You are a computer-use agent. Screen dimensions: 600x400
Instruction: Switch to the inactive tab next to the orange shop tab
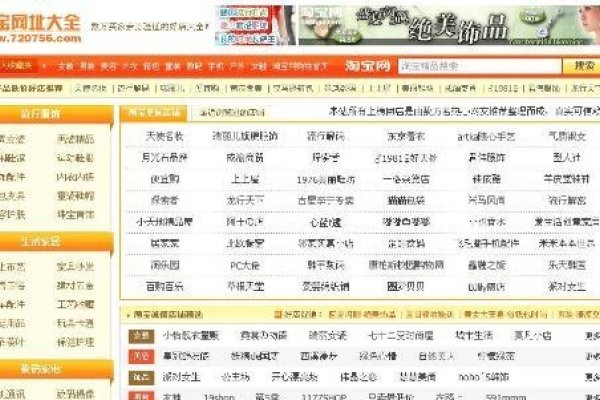(232, 113)
